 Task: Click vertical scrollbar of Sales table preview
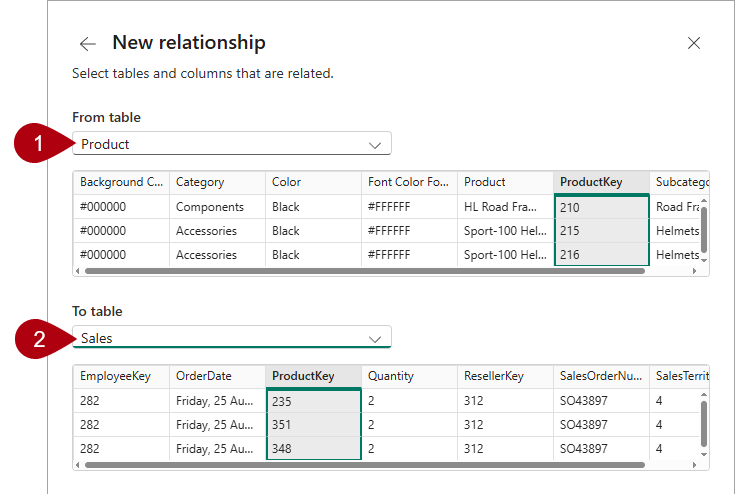click(704, 423)
